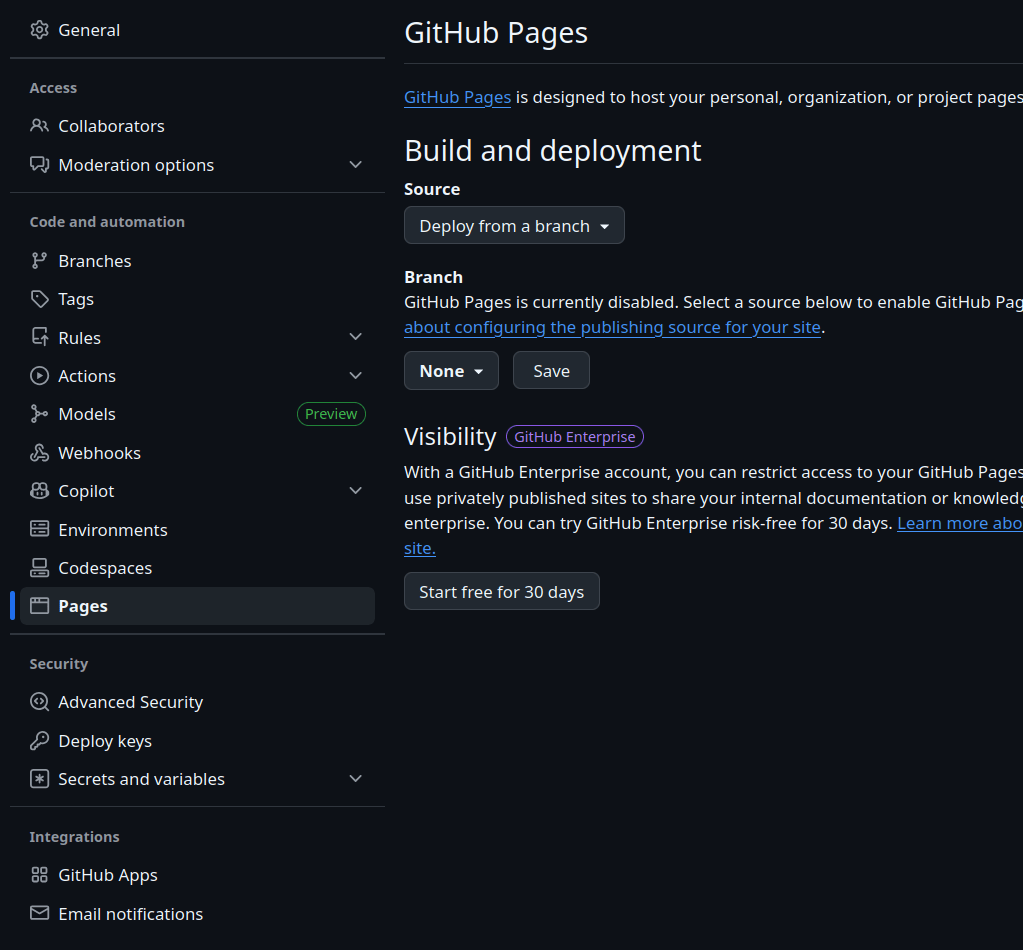Expand the Copilot section chevron
Viewport: 1023px width, 950px height.
point(356,491)
